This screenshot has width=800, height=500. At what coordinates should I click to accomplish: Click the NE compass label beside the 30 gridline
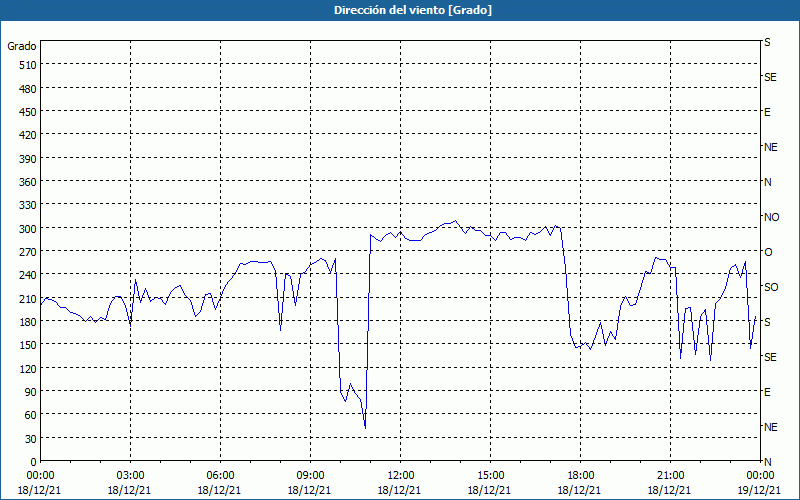click(771, 427)
